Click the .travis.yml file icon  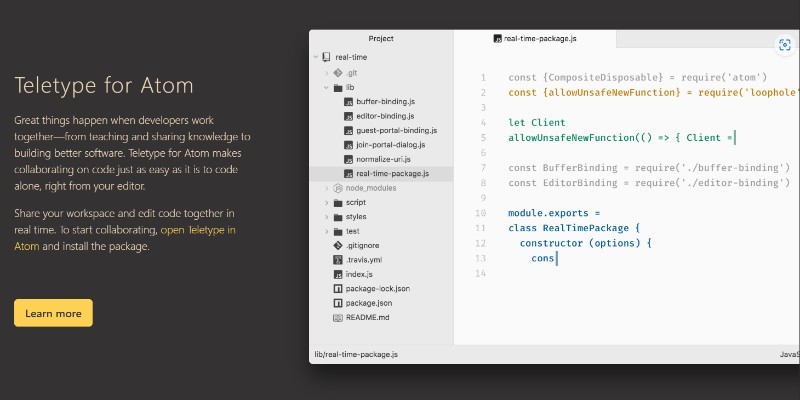337,260
